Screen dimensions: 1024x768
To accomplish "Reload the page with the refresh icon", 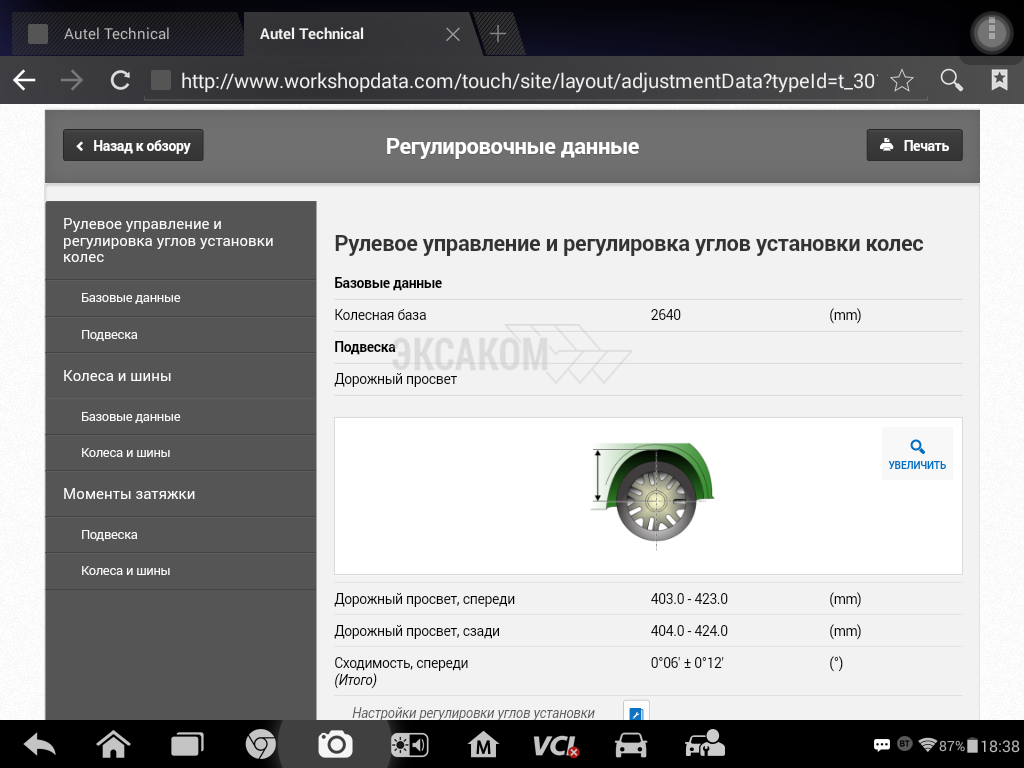I will pos(120,81).
